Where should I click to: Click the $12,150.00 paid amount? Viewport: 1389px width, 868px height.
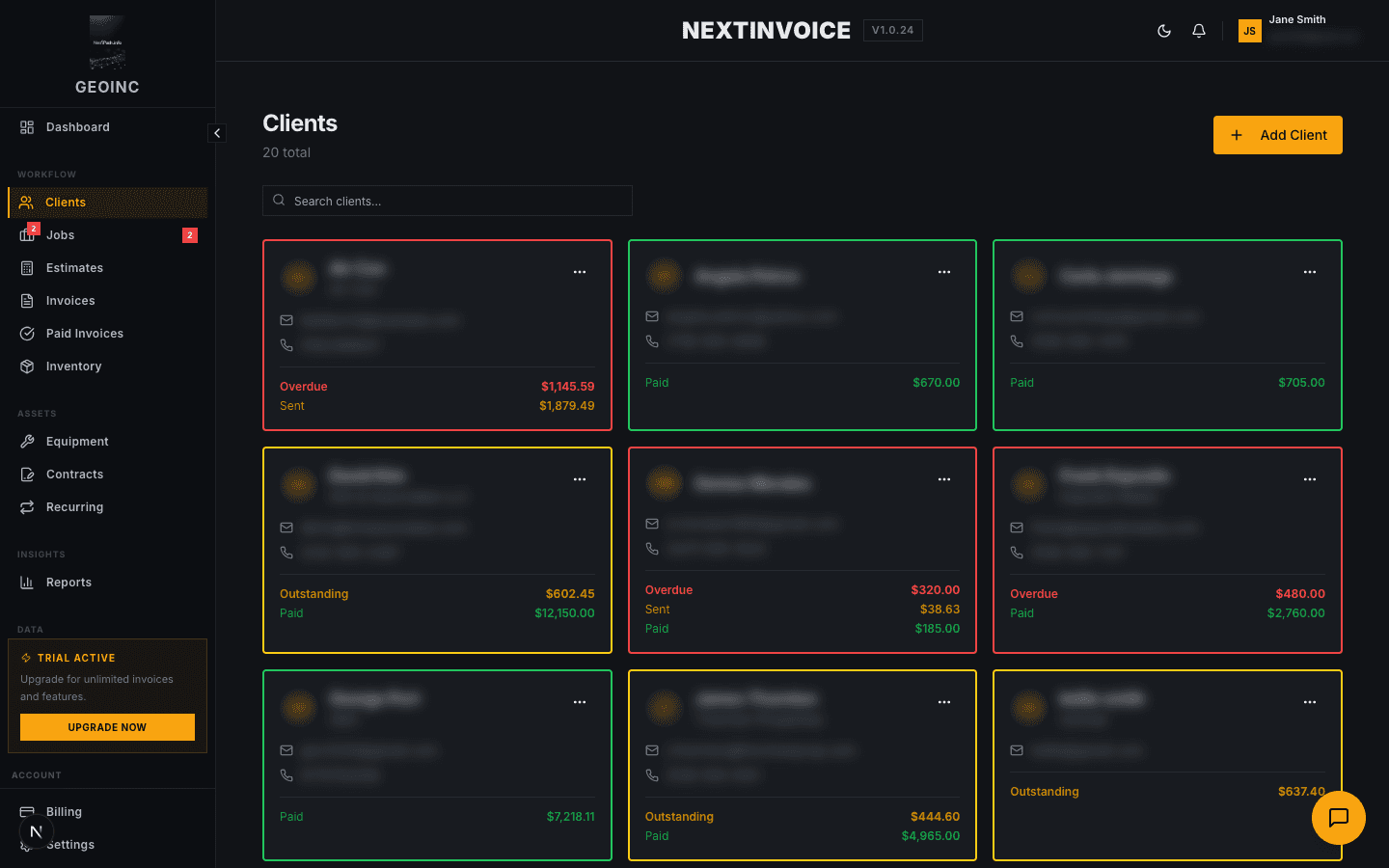[564, 613]
